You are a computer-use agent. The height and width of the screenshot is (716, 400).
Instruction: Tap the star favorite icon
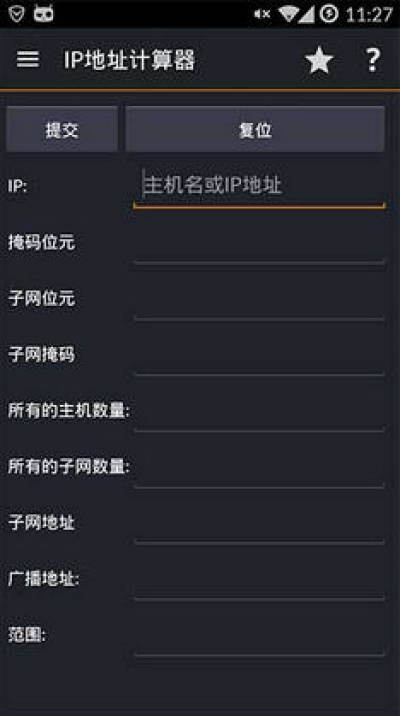pyautogui.click(x=319, y=60)
